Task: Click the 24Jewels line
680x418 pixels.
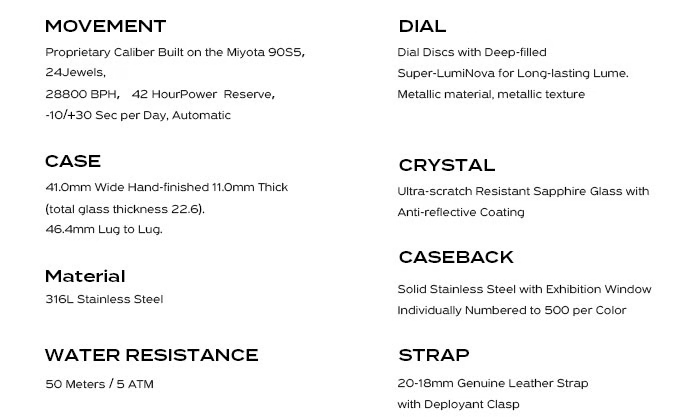Action: click(x=75, y=72)
